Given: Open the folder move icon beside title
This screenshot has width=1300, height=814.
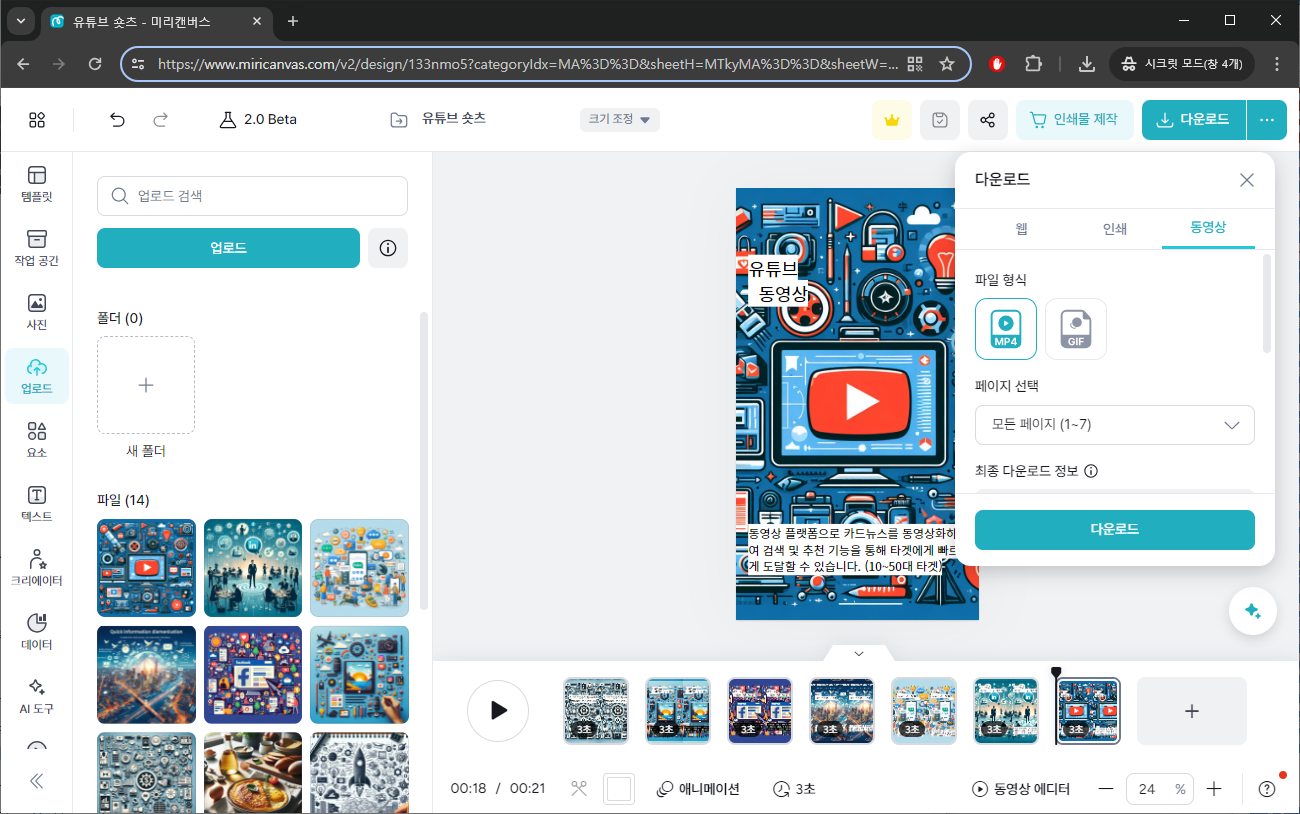Looking at the screenshot, I should point(399,119).
